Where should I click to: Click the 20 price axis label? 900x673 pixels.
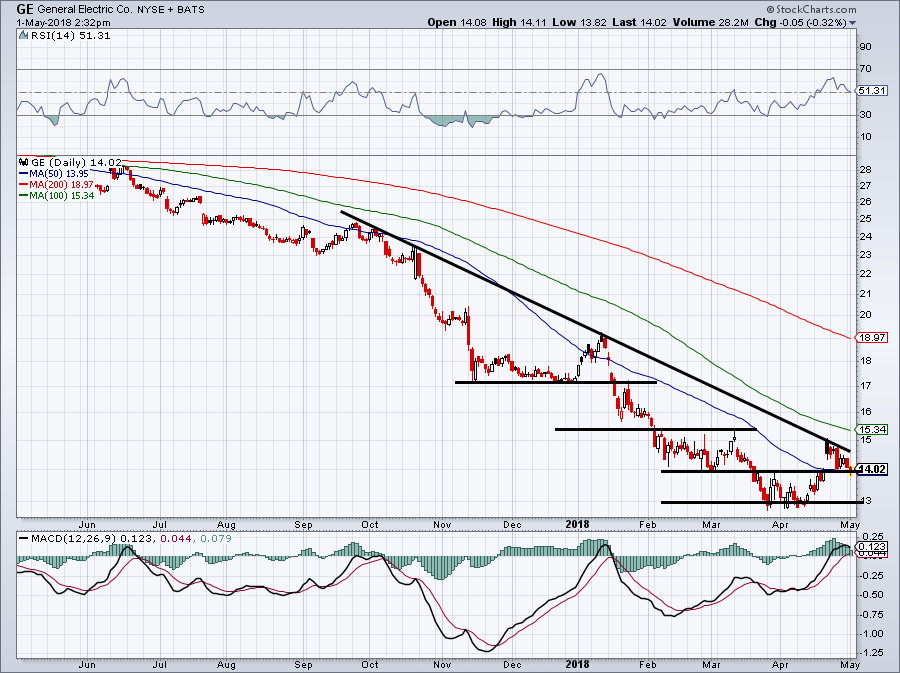point(866,314)
